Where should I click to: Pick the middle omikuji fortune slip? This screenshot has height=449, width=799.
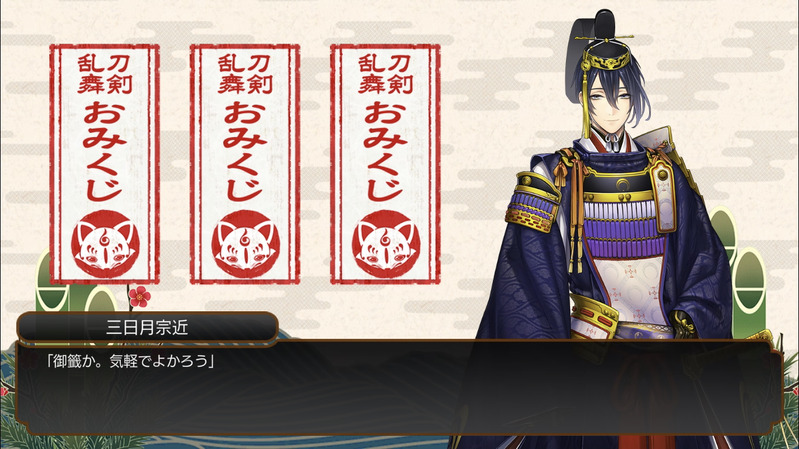click(245, 164)
